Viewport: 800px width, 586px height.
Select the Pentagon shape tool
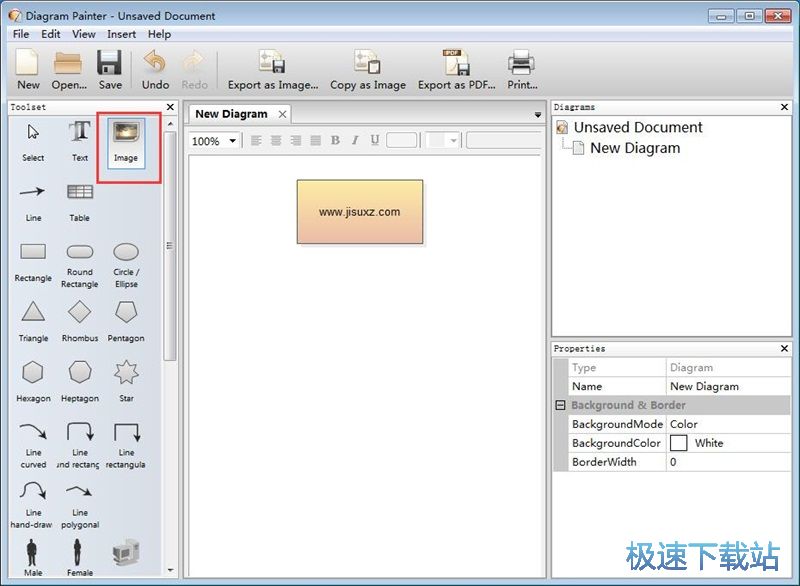click(126, 320)
